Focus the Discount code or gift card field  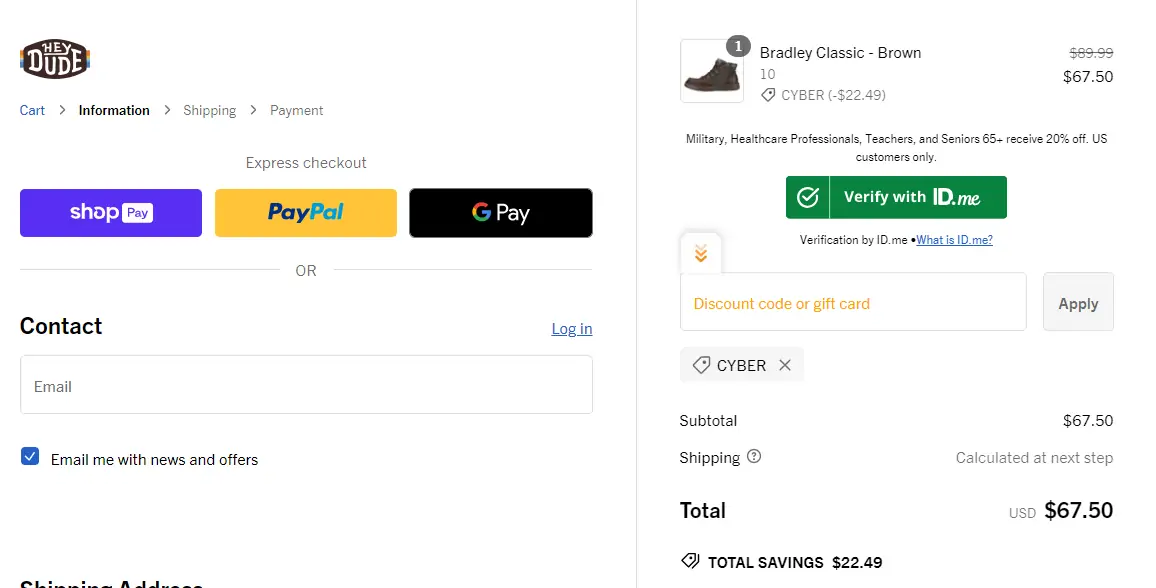pyautogui.click(x=853, y=302)
